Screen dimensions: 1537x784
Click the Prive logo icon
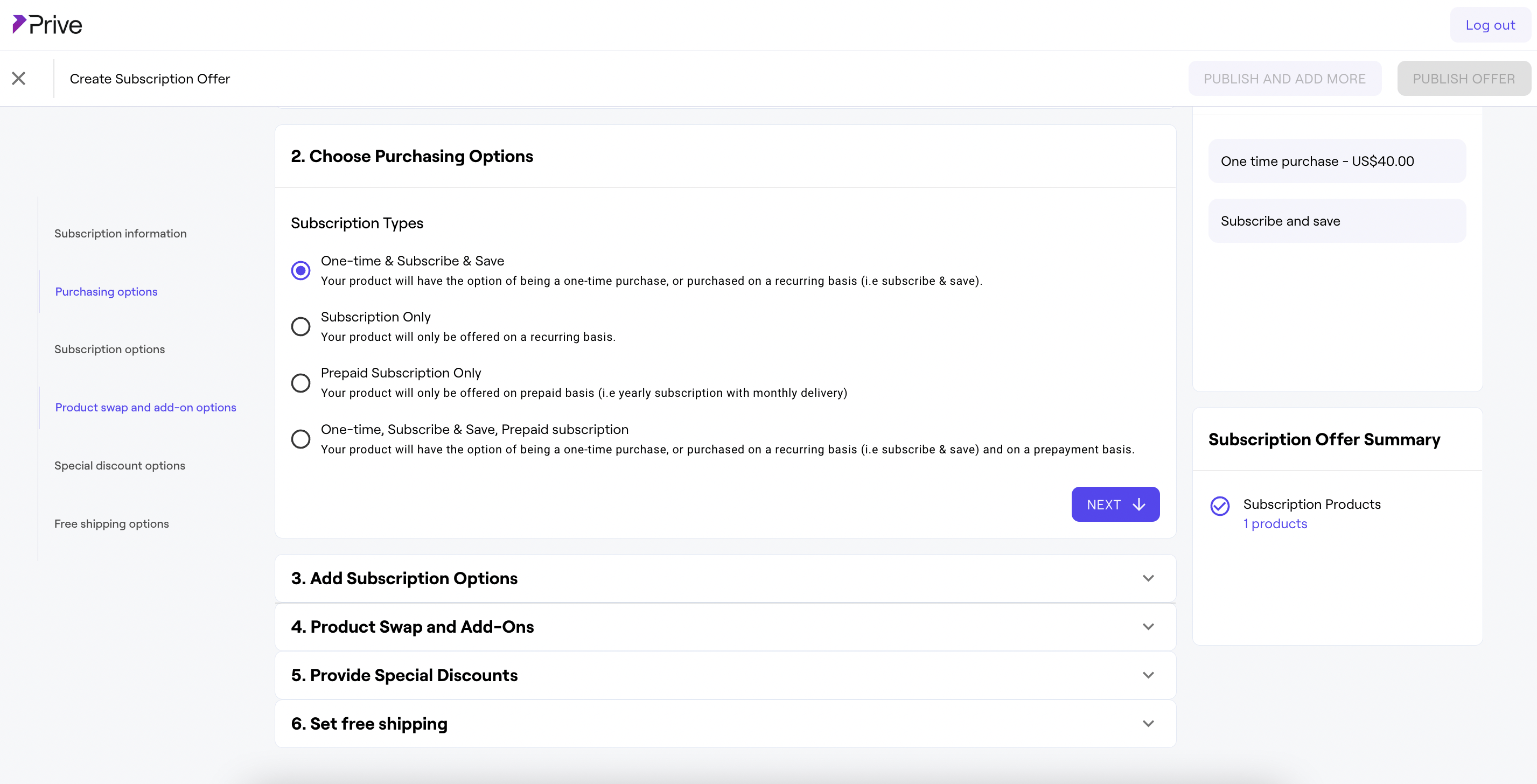pos(19,24)
